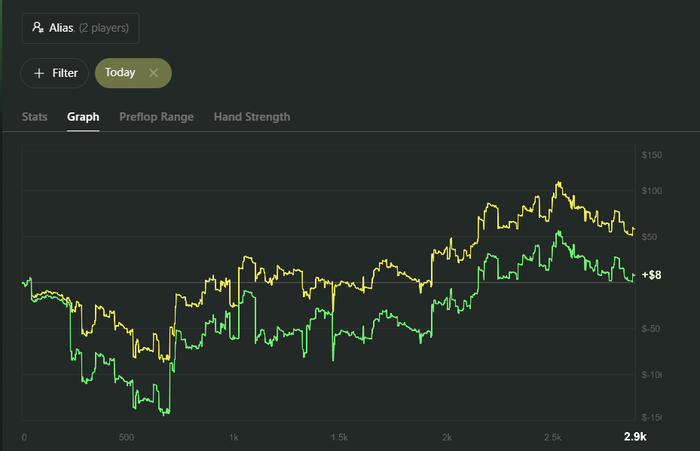Click the 0 x-axis origin label
Image resolution: width=700 pixels, height=451 pixels.
tap(23, 438)
